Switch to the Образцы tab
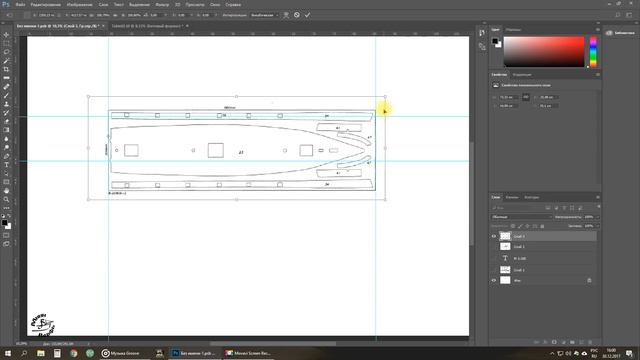The width and height of the screenshot is (640, 360). [x=513, y=30]
